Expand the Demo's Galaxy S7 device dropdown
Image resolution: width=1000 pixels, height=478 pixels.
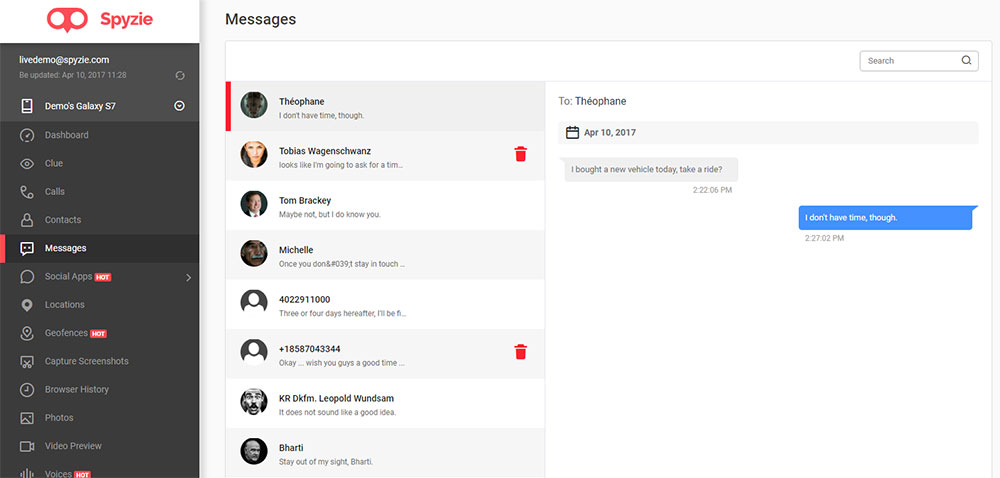point(180,106)
